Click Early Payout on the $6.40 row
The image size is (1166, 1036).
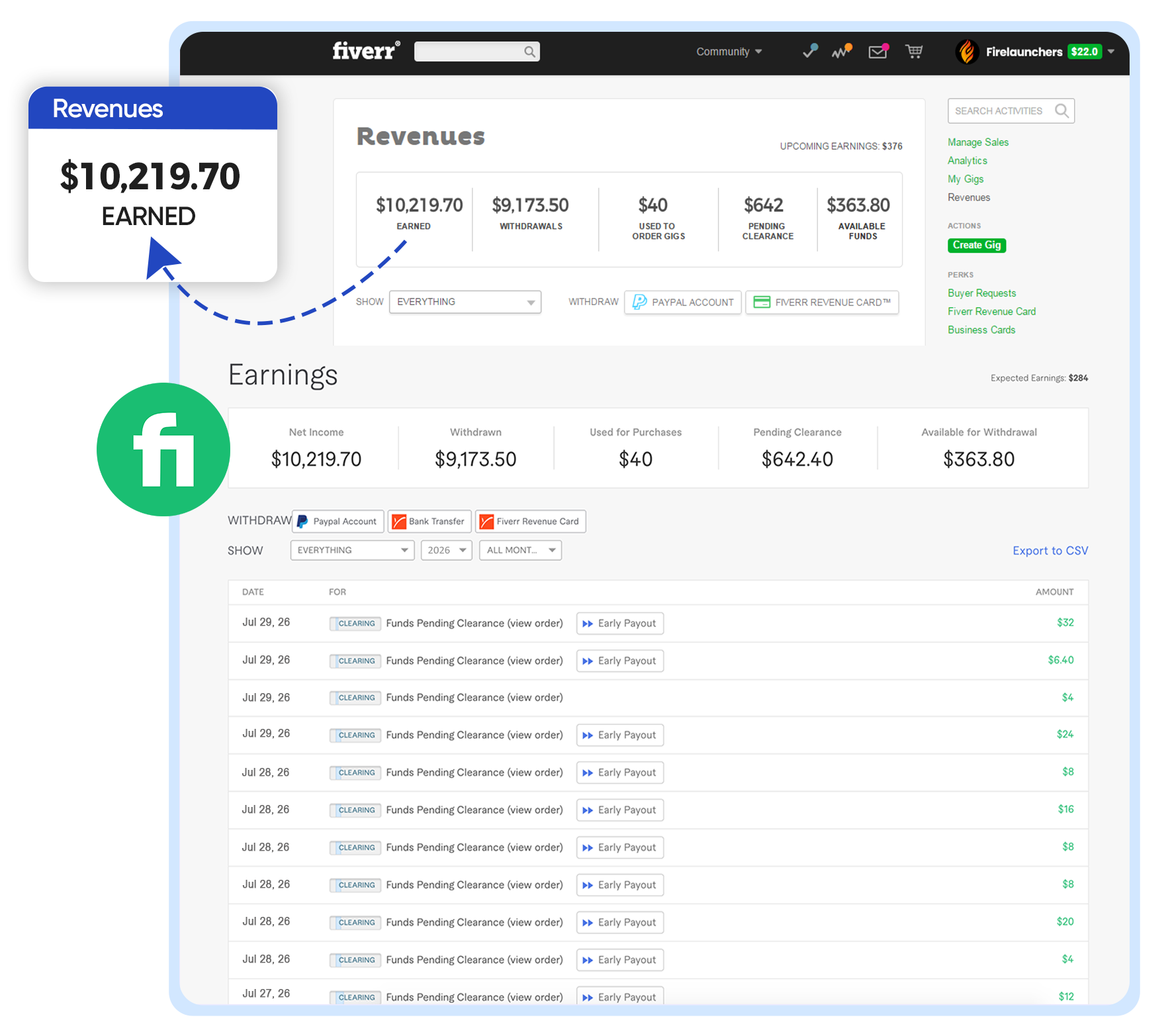[620, 661]
